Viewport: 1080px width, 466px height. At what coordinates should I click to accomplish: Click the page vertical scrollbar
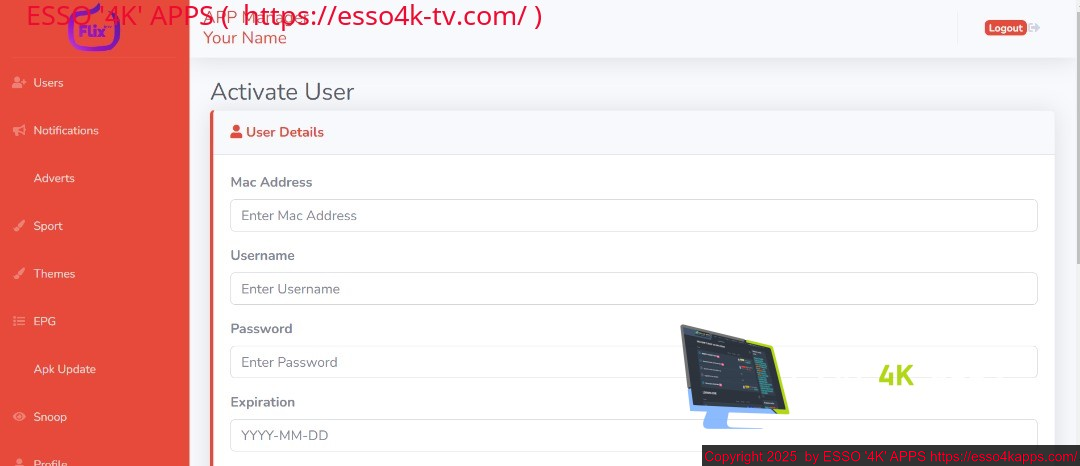(x=1077, y=138)
